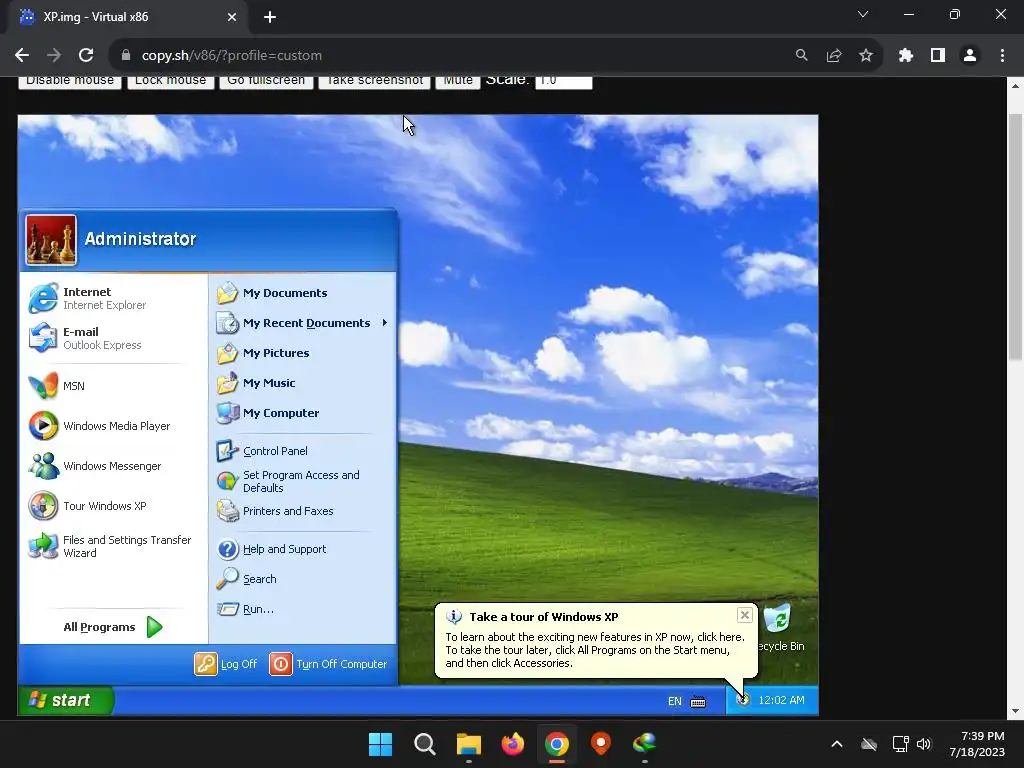The image size is (1024, 768).
Task: Open Windows Messenger
Action: (95, 466)
